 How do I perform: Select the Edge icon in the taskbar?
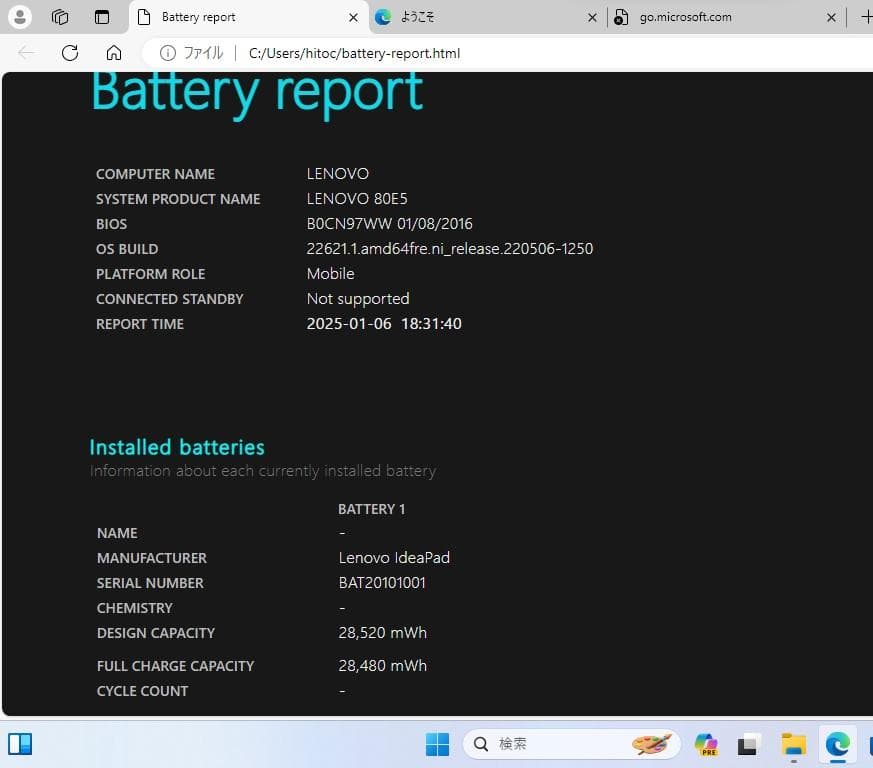click(x=837, y=744)
